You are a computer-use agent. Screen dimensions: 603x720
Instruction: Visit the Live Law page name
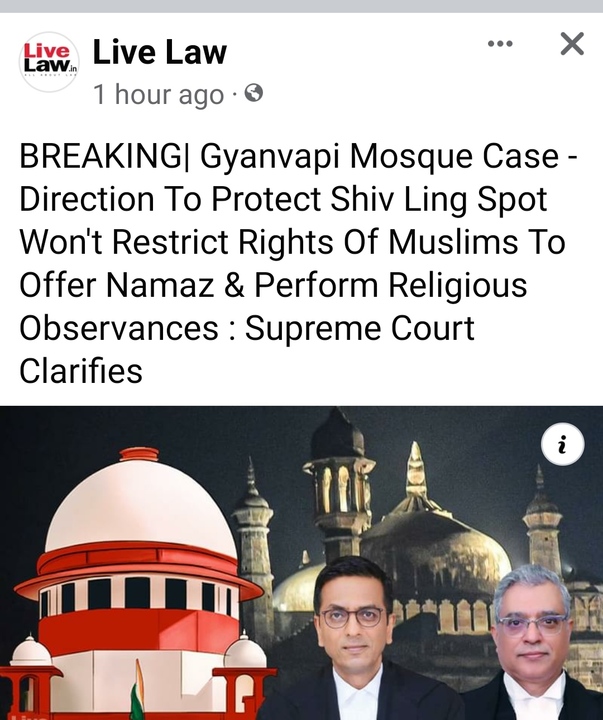159,52
